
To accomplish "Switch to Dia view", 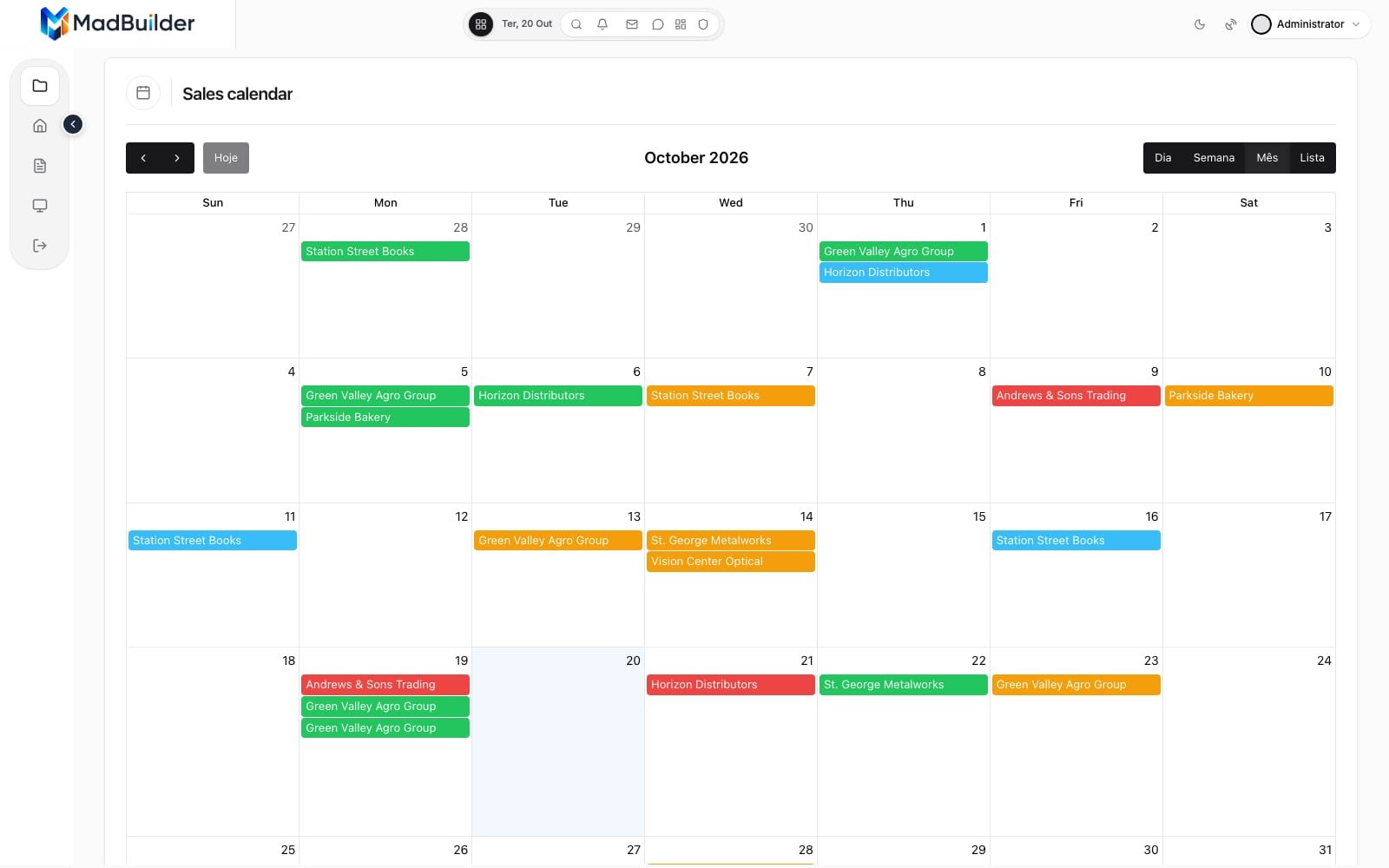I will click(1162, 158).
